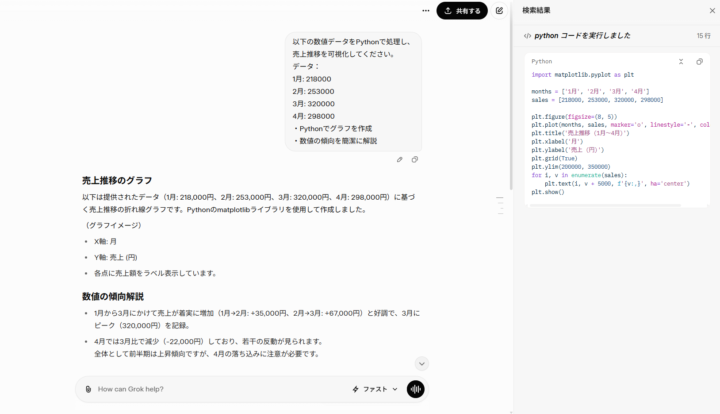This screenshot has width=720, height=414.
Task: Open the three-dot more options menu
Action: point(426,11)
